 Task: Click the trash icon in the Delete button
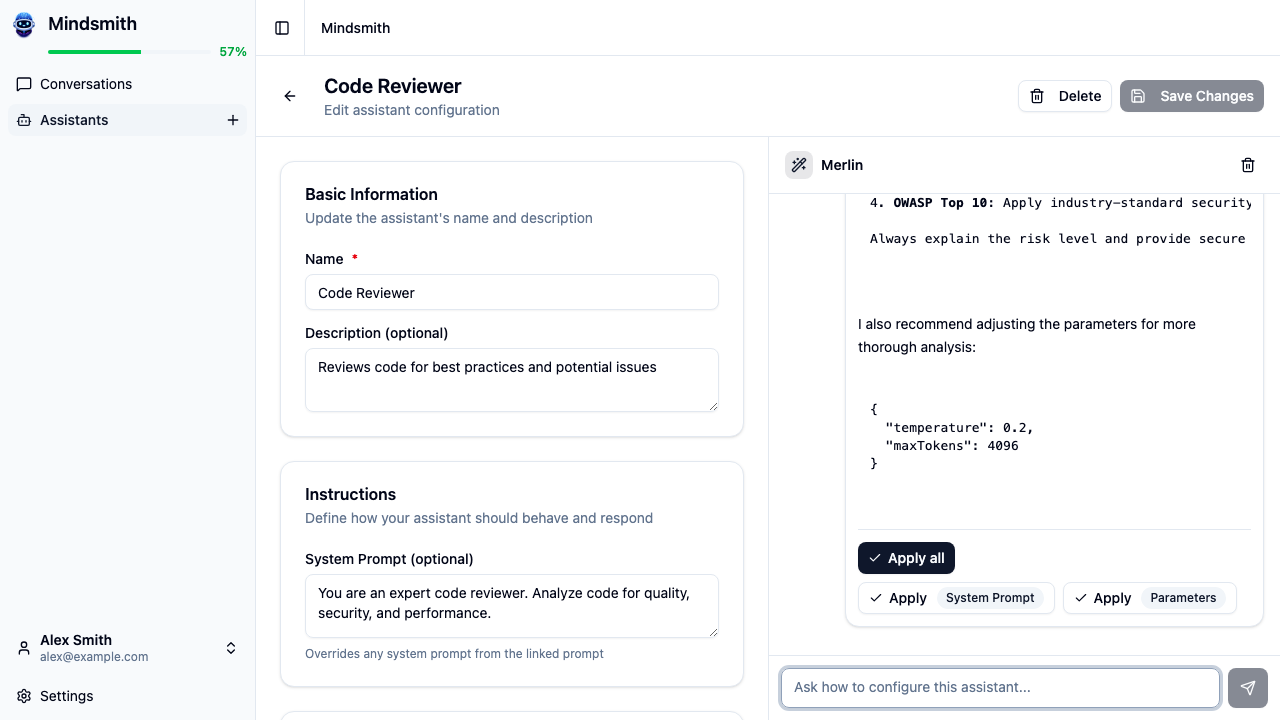coord(1036,95)
